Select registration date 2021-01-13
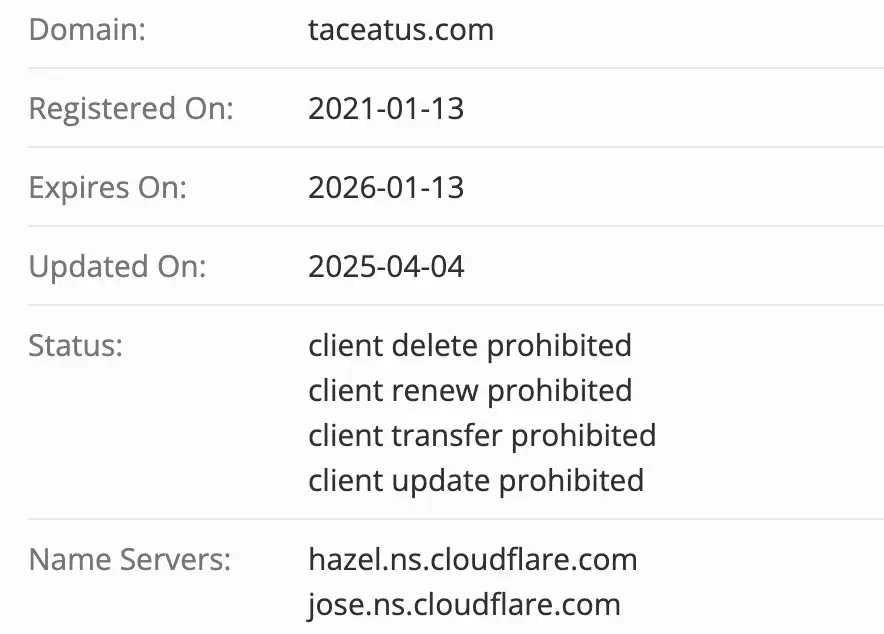 (386, 108)
